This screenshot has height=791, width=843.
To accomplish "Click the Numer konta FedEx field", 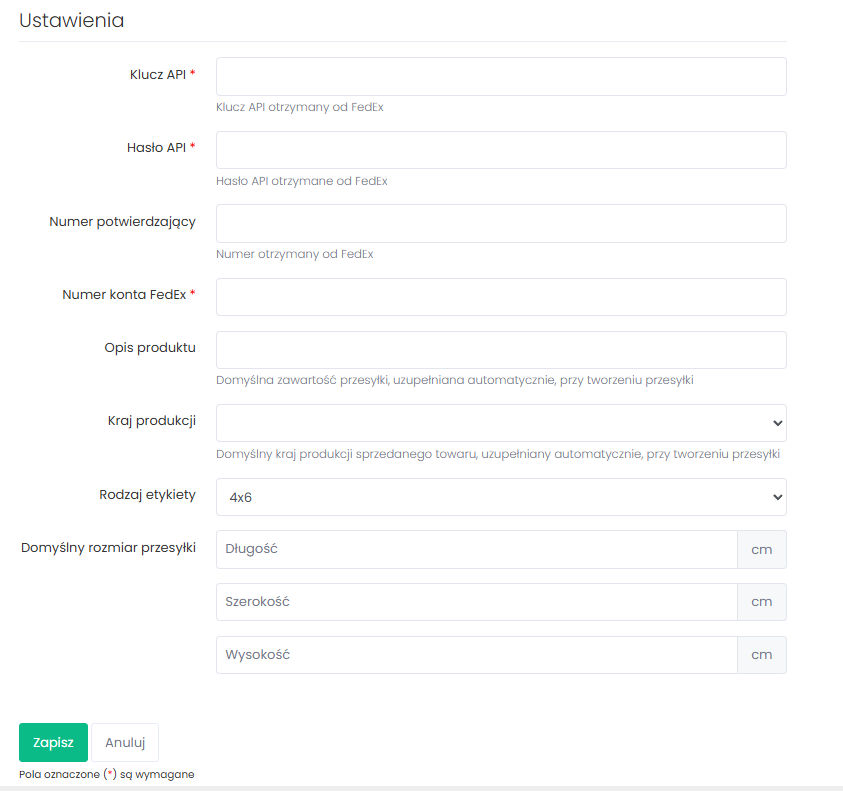I will click(500, 297).
